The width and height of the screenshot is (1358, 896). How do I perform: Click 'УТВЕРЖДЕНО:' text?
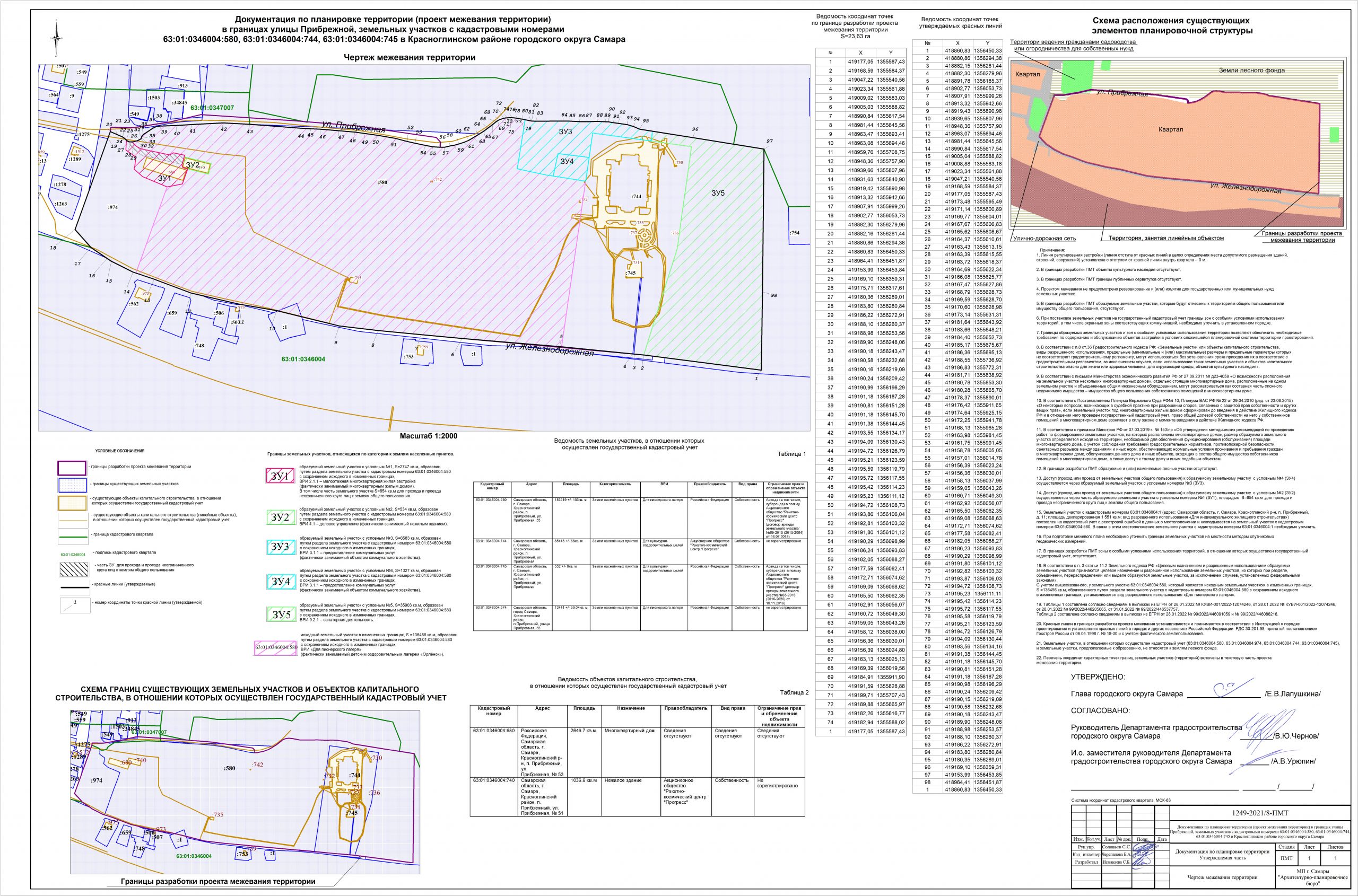point(1098,677)
